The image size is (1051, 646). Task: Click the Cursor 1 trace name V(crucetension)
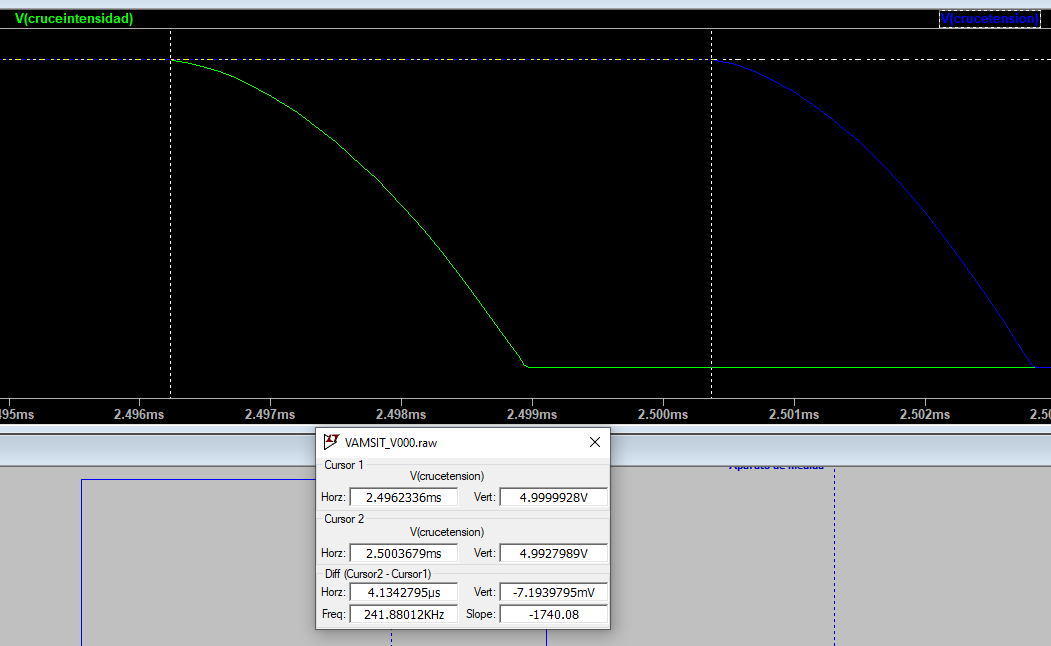[x=446, y=476]
